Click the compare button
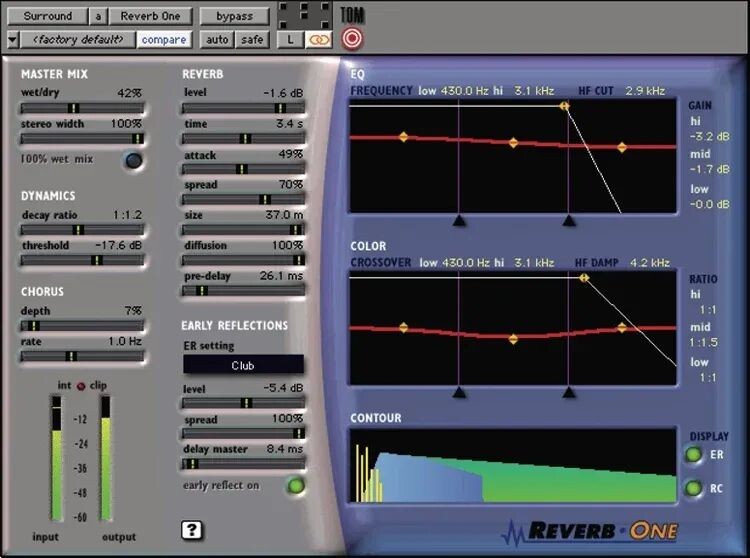This screenshot has height=558, width=750. click(164, 40)
